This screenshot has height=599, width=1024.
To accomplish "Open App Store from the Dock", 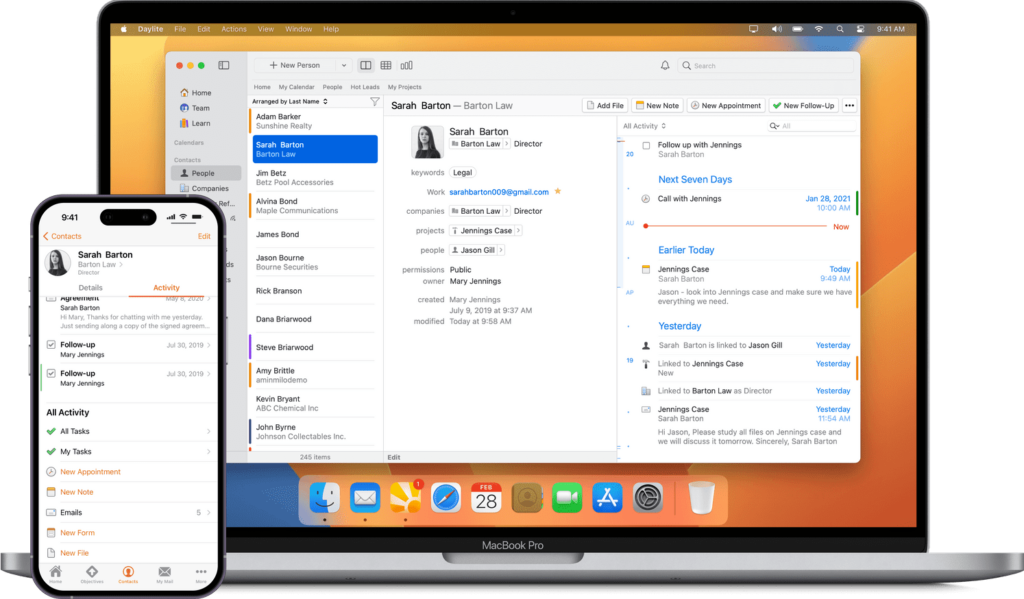I will coord(607,498).
